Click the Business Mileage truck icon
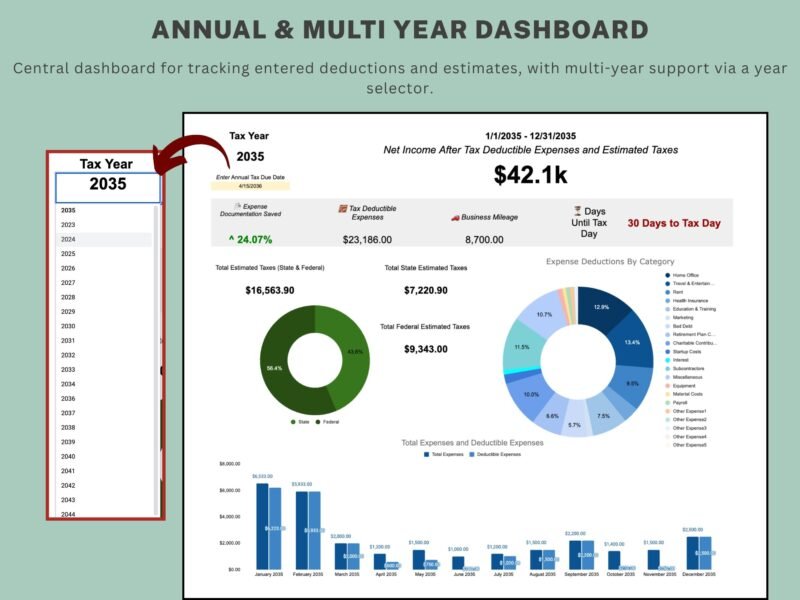800x600 pixels. coord(455,218)
